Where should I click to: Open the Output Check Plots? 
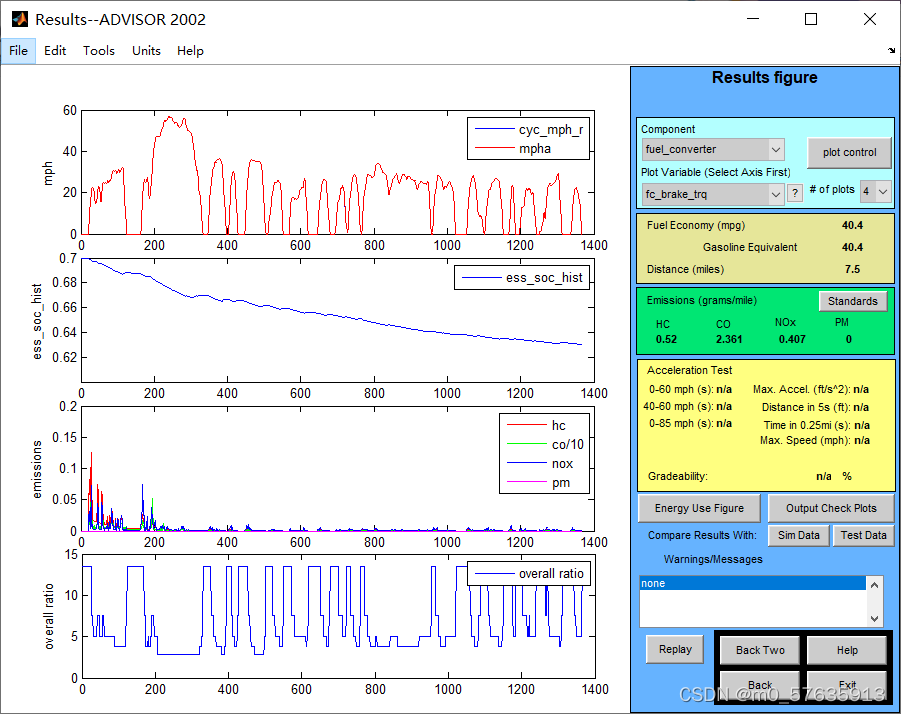(831, 508)
